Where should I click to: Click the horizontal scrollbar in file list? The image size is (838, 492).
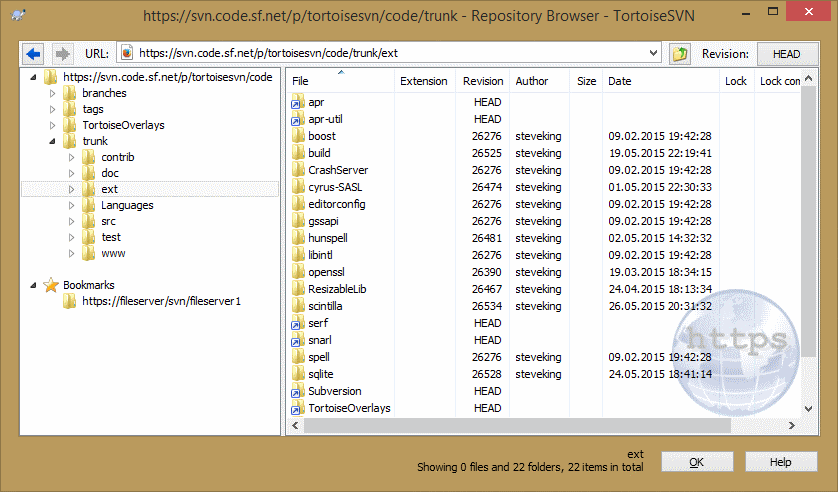point(500,426)
